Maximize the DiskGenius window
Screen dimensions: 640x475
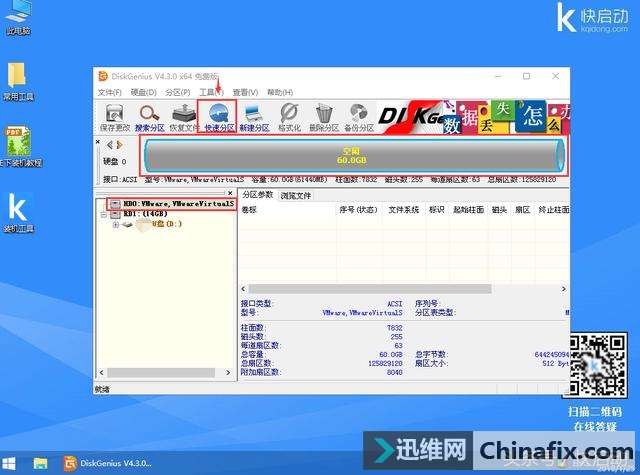527,76
